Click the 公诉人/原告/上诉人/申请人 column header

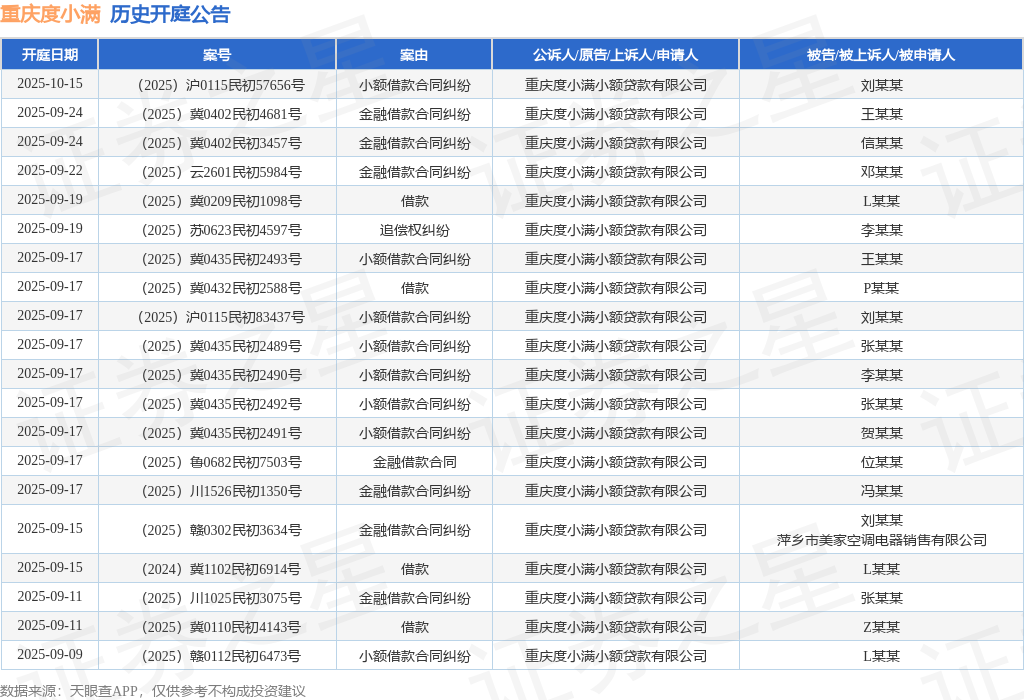pyautogui.click(x=615, y=55)
